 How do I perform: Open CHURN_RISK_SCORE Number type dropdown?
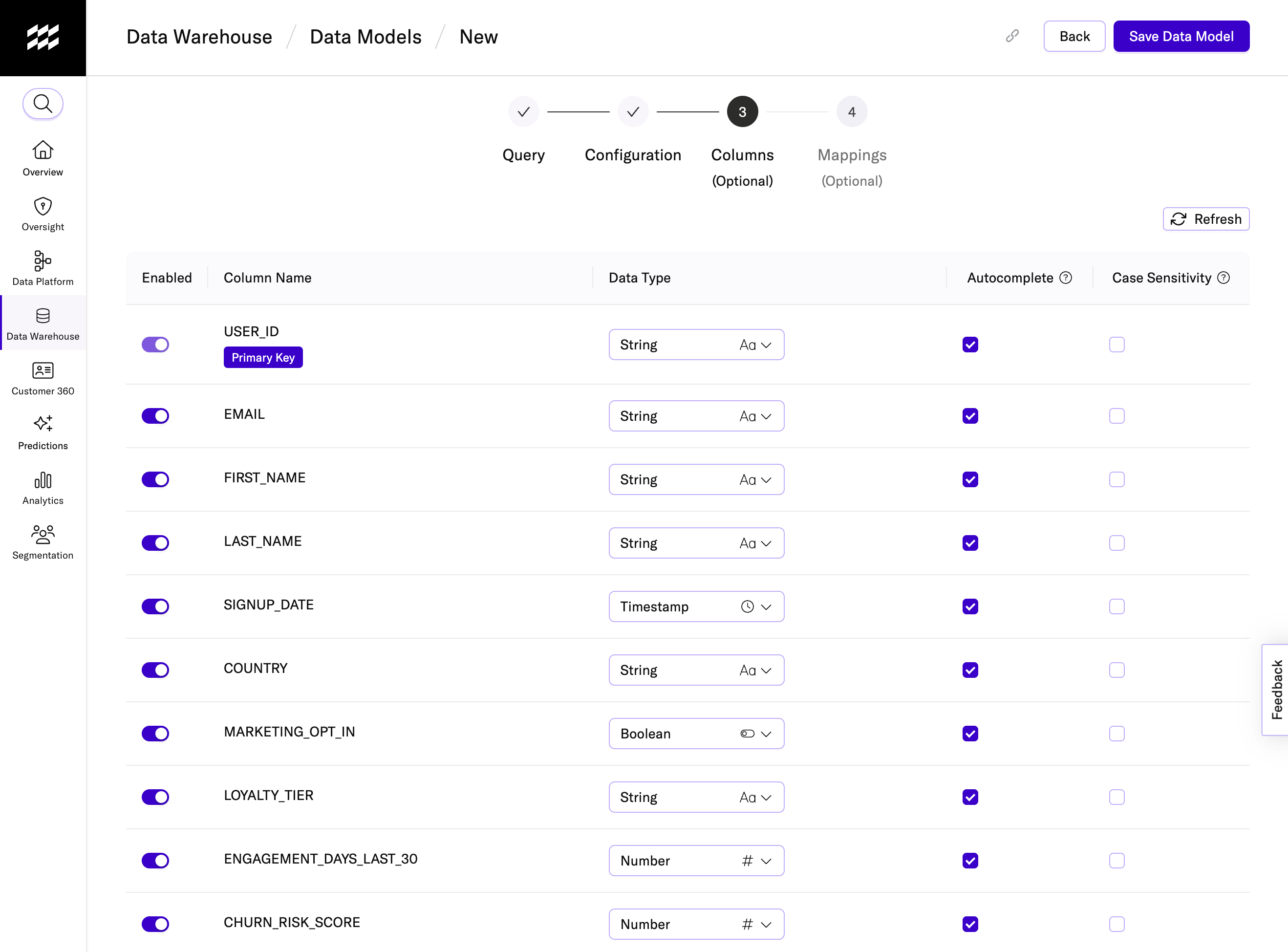coord(696,924)
